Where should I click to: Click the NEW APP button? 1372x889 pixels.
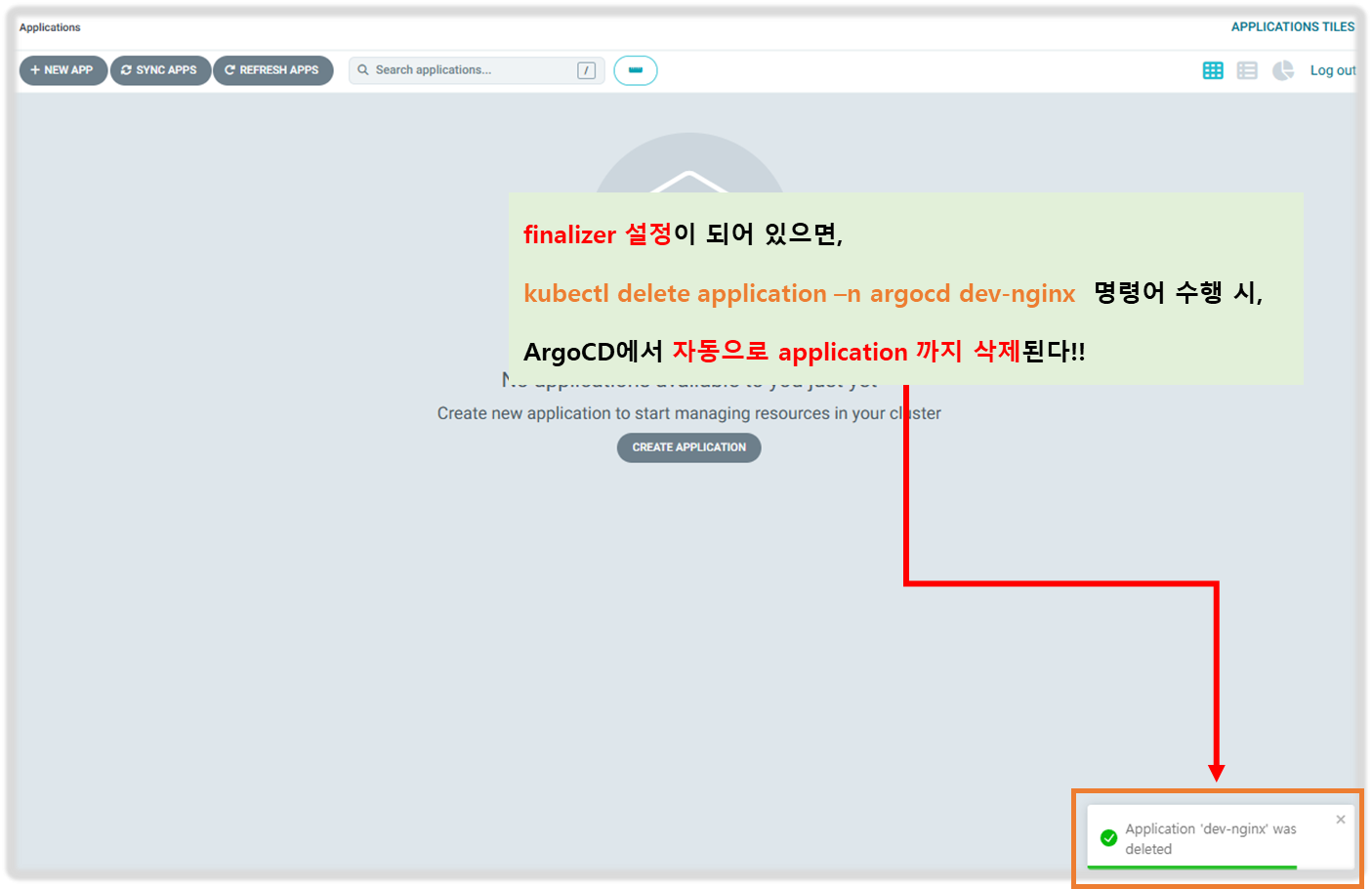pos(63,70)
